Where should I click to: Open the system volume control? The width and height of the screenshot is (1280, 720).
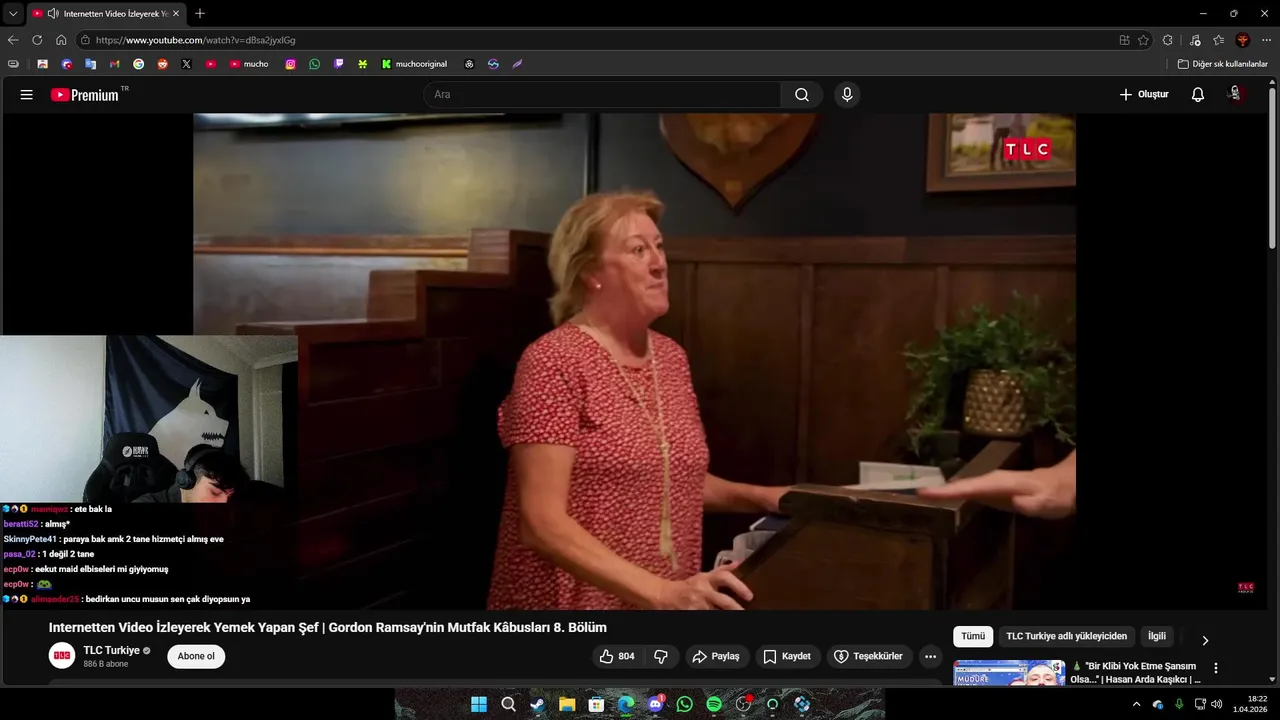pyautogui.click(x=1217, y=704)
